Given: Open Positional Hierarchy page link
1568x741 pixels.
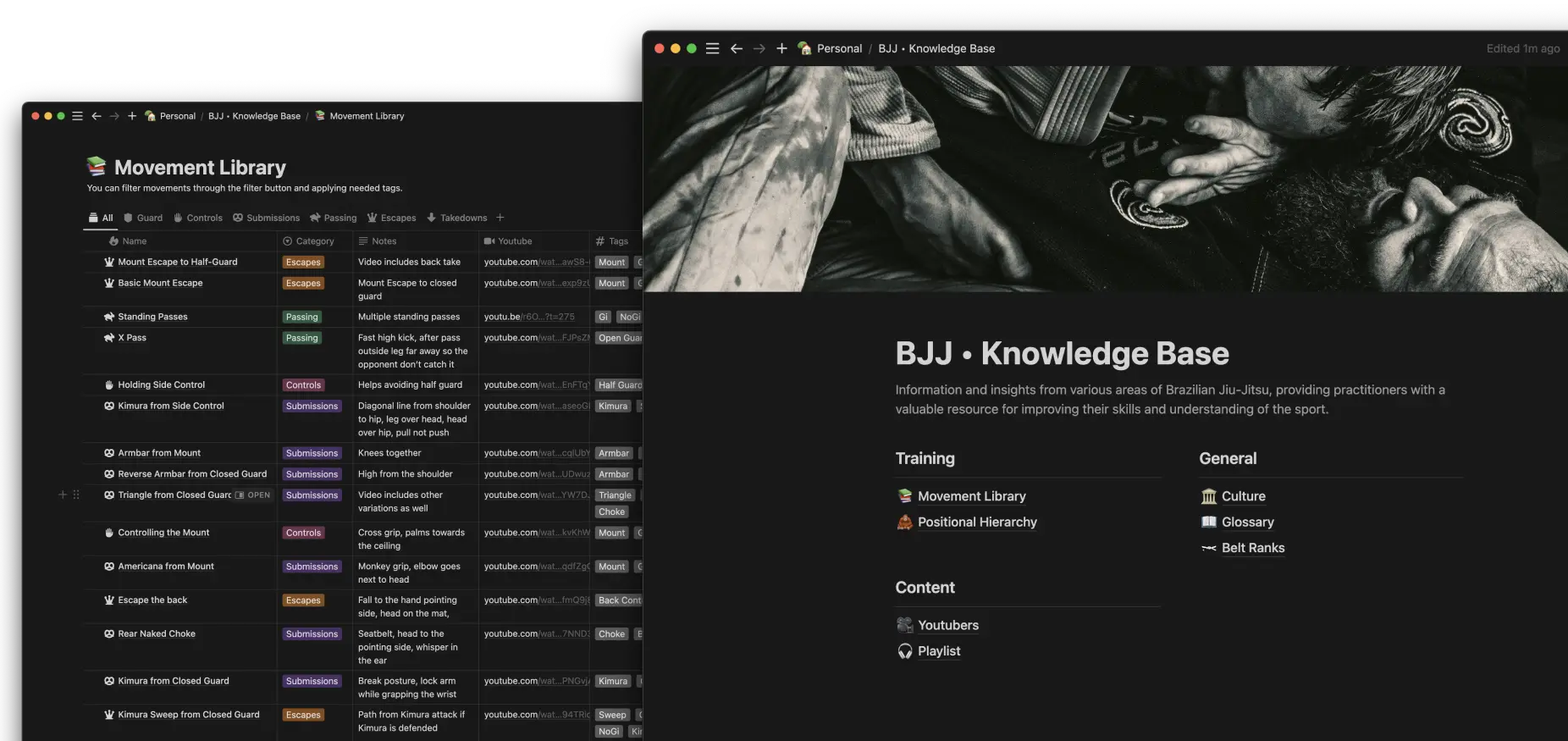Looking at the screenshot, I should point(977,522).
